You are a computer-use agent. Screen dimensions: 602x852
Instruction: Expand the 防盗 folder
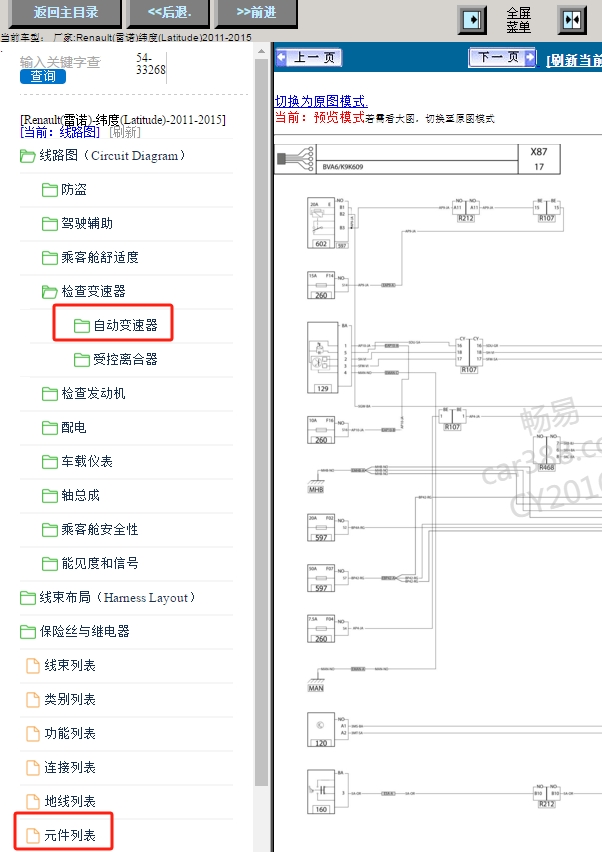[65, 190]
